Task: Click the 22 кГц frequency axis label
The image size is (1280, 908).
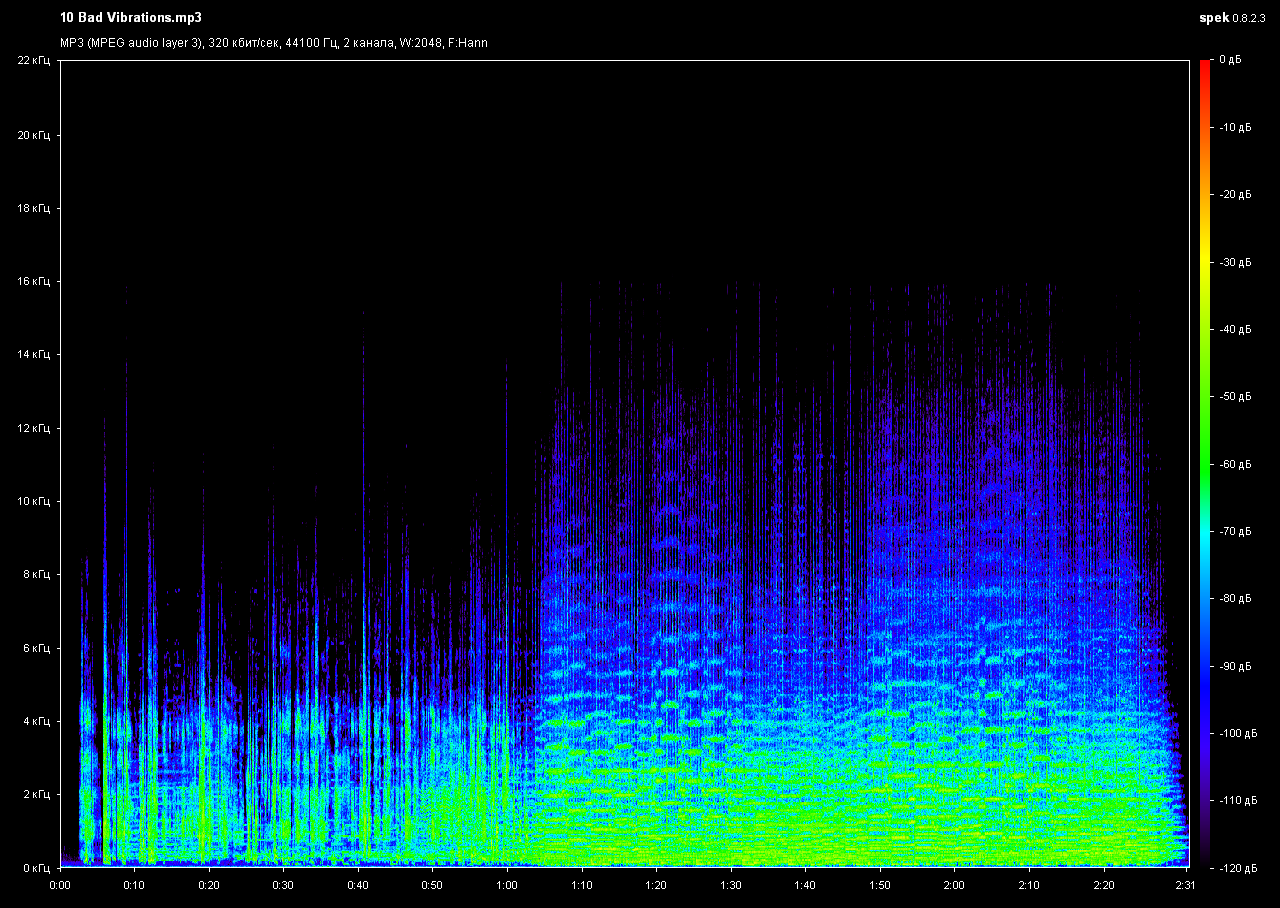Action: (33, 61)
